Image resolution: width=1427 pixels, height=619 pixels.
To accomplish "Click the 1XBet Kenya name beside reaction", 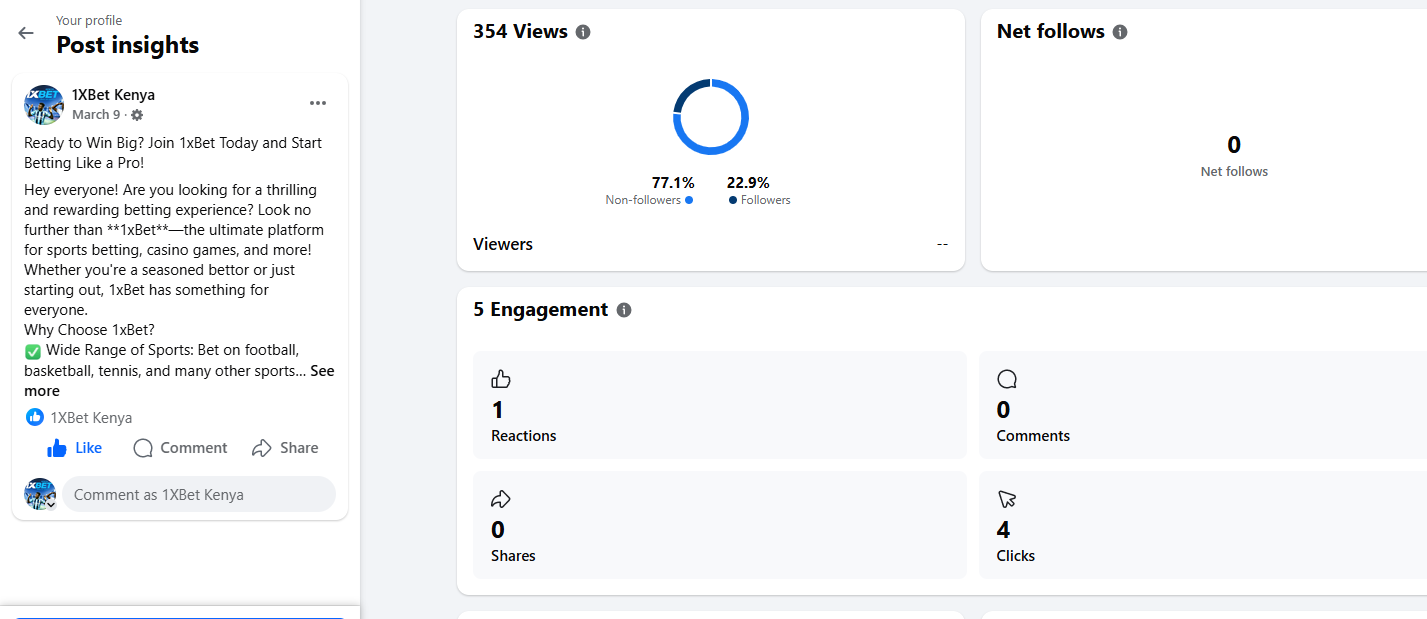I will 91,418.
